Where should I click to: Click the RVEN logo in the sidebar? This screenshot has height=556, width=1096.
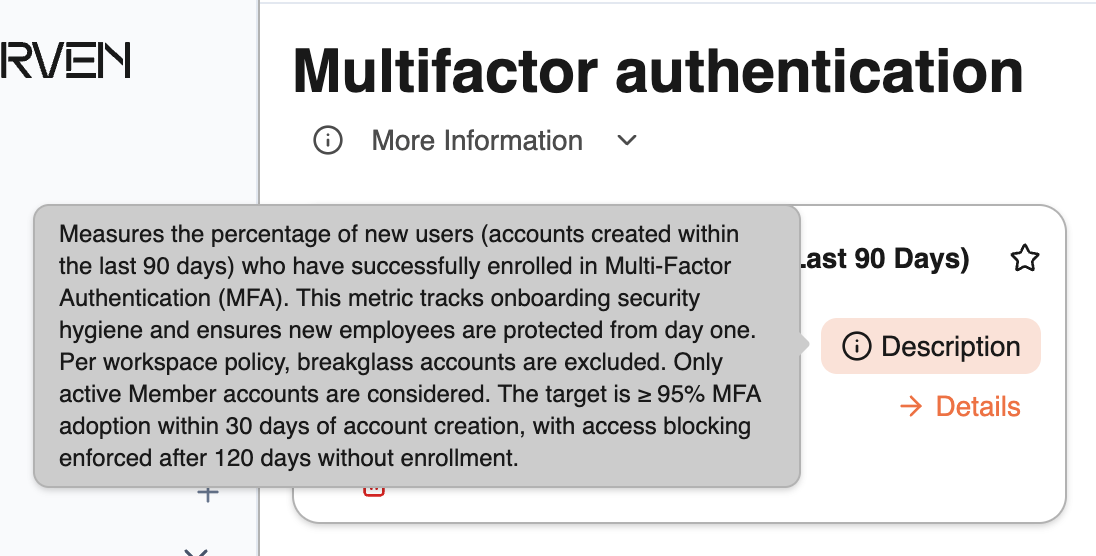[65, 59]
